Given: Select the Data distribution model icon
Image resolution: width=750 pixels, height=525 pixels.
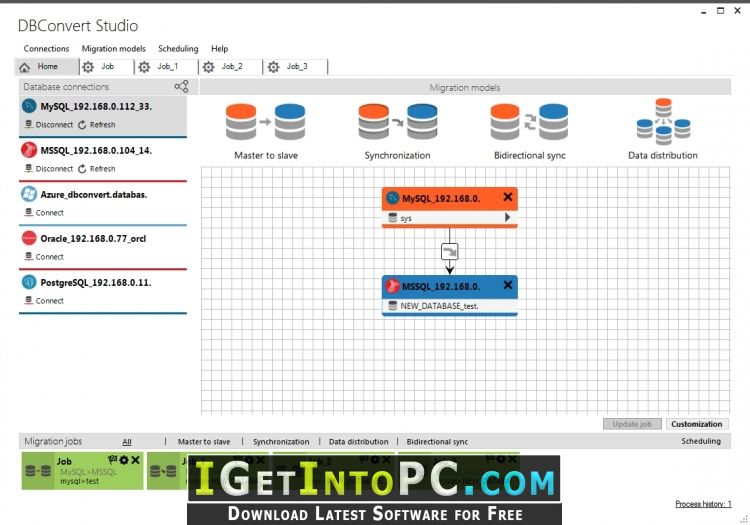Looking at the screenshot, I should pyautogui.click(x=663, y=121).
